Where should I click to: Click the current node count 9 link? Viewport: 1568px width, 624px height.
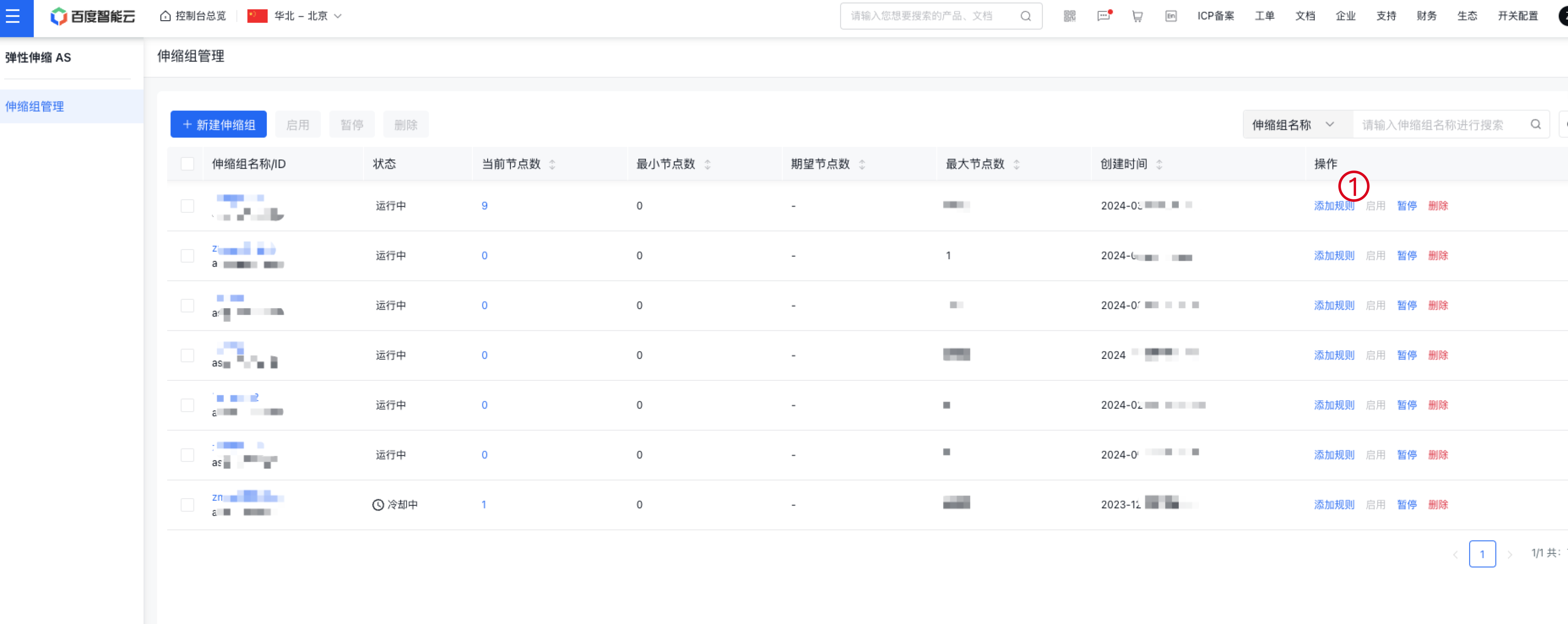pyautogui.click(x=485, y=206)
